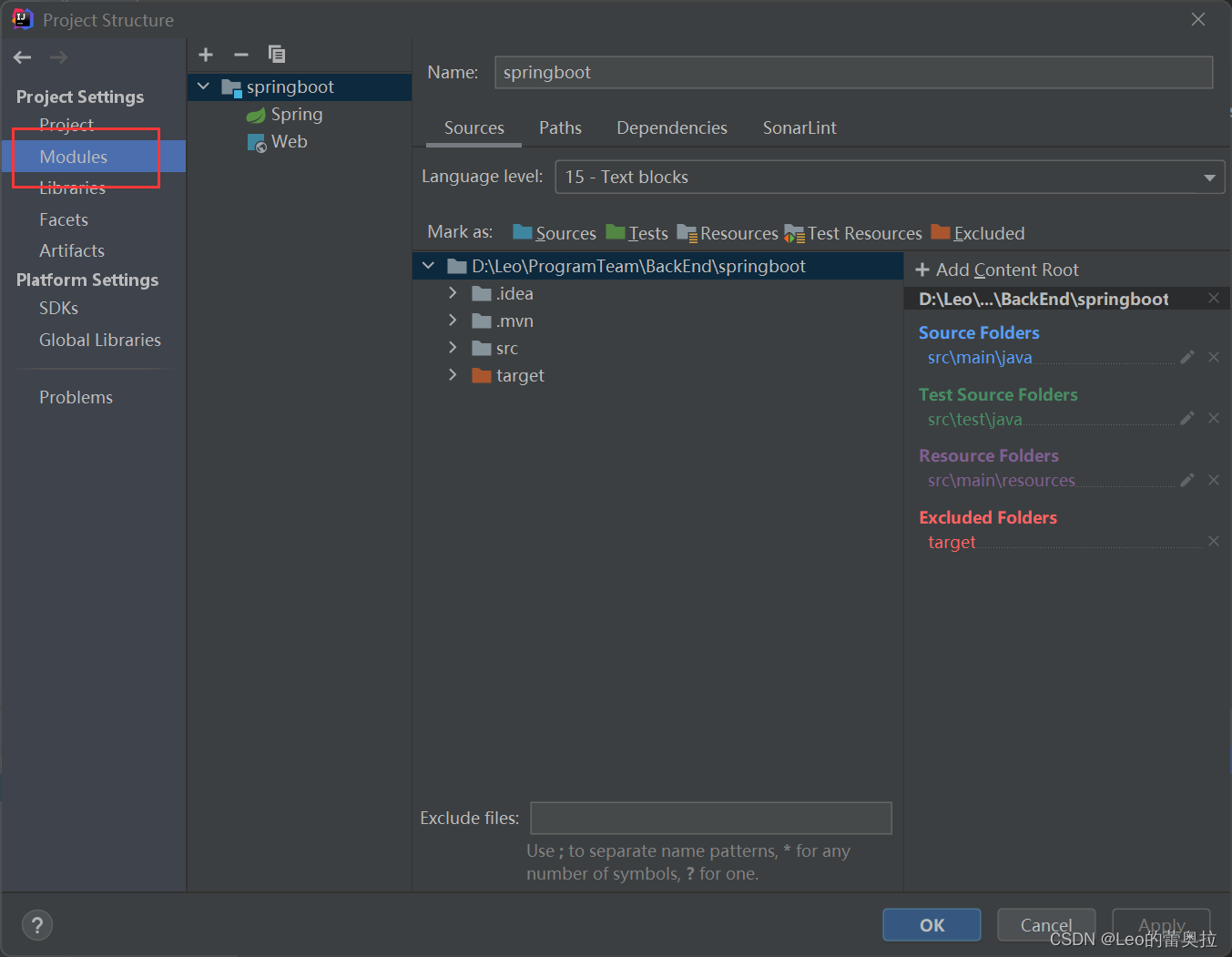Switch to the Paths tab
Image resolution: width=1232 pixels, height=957 pixels.
pos(560,128)
